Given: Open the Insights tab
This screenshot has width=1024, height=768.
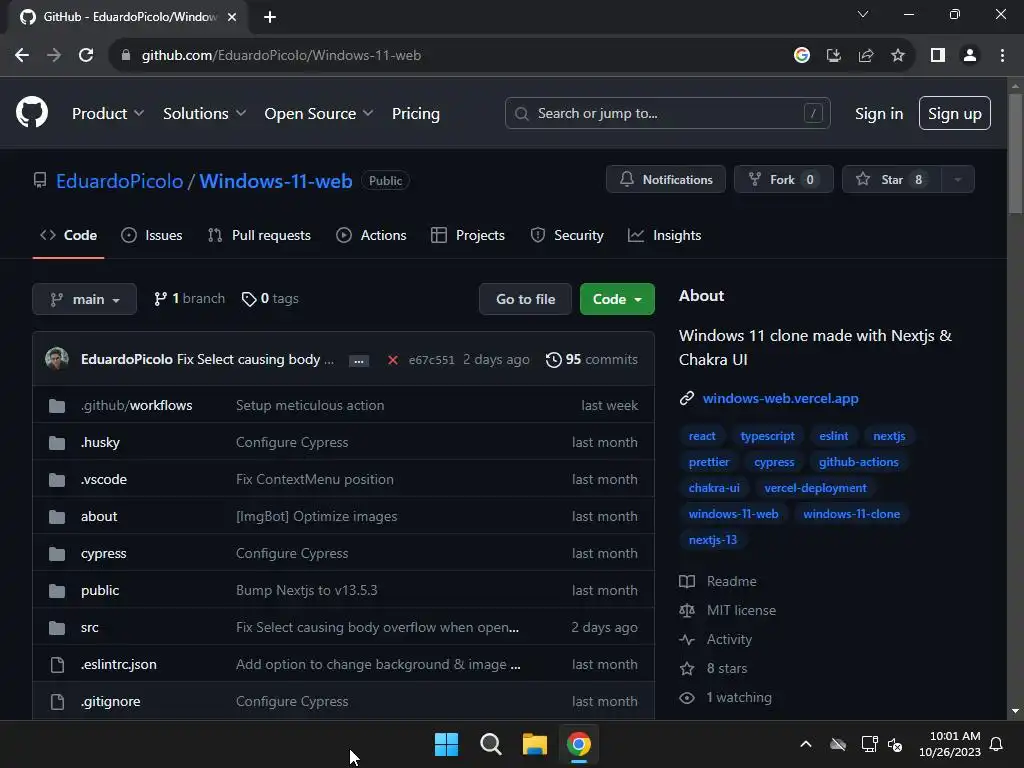Looking at the screenshot, I should 664,235.
